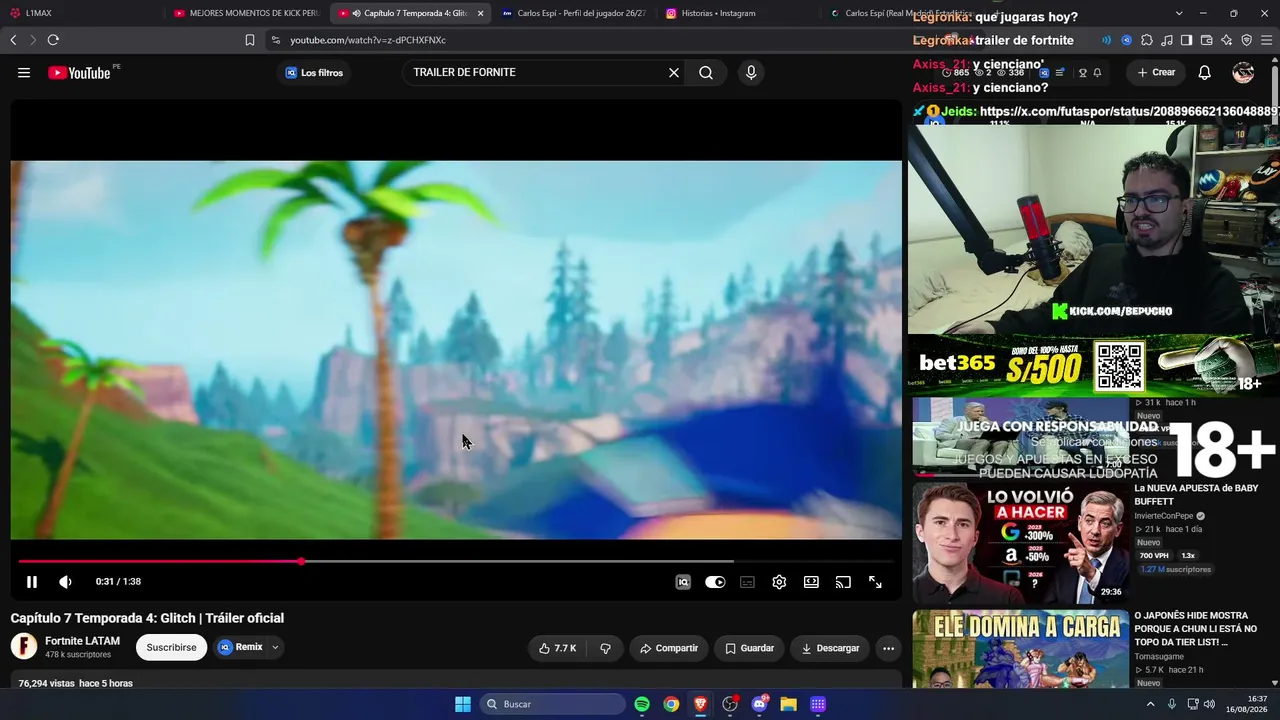The image size is (1280, 720).
Task: Open Google Chrome from the taskbar
Action: coord(671,704)
